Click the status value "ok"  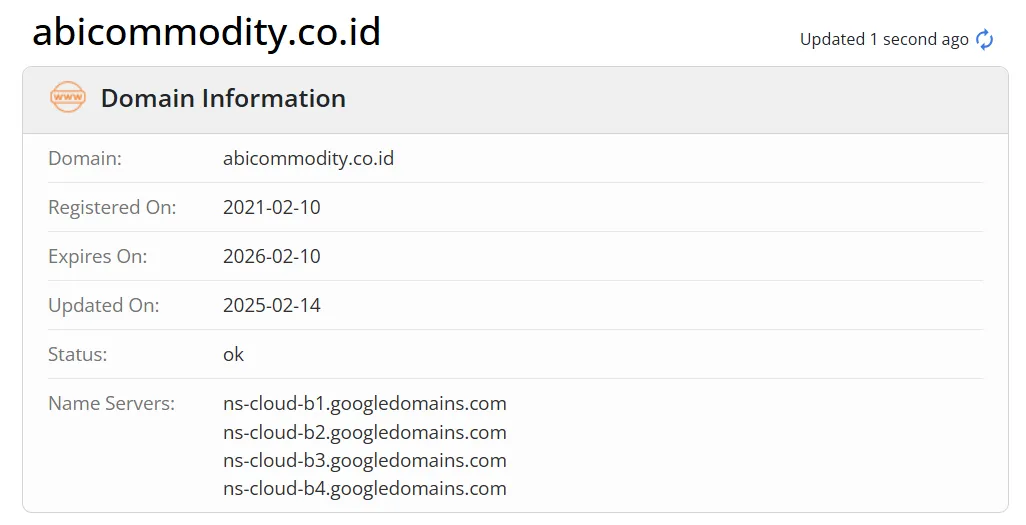coord(233,355)
